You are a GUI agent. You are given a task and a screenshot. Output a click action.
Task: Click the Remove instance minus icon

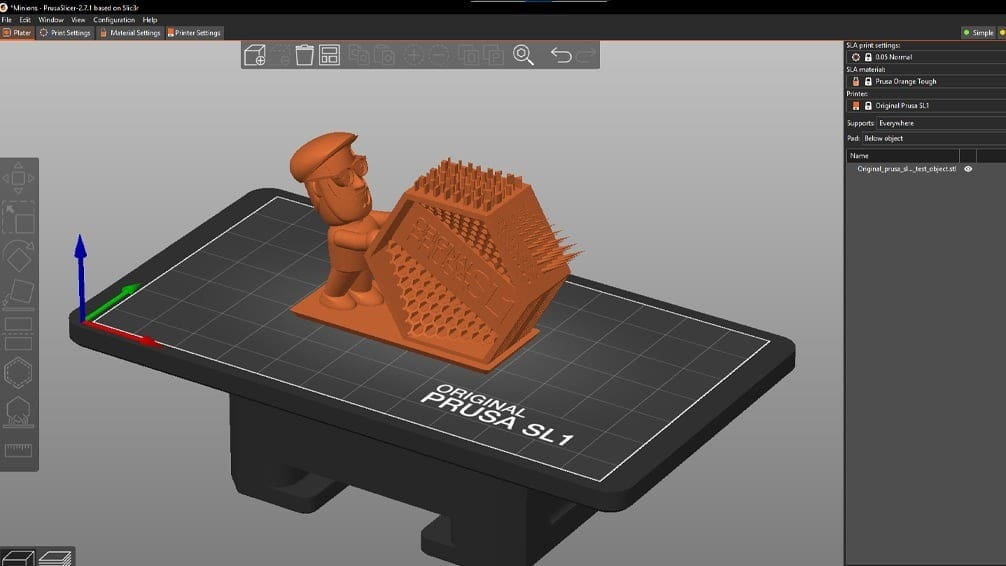pos(439,55)
